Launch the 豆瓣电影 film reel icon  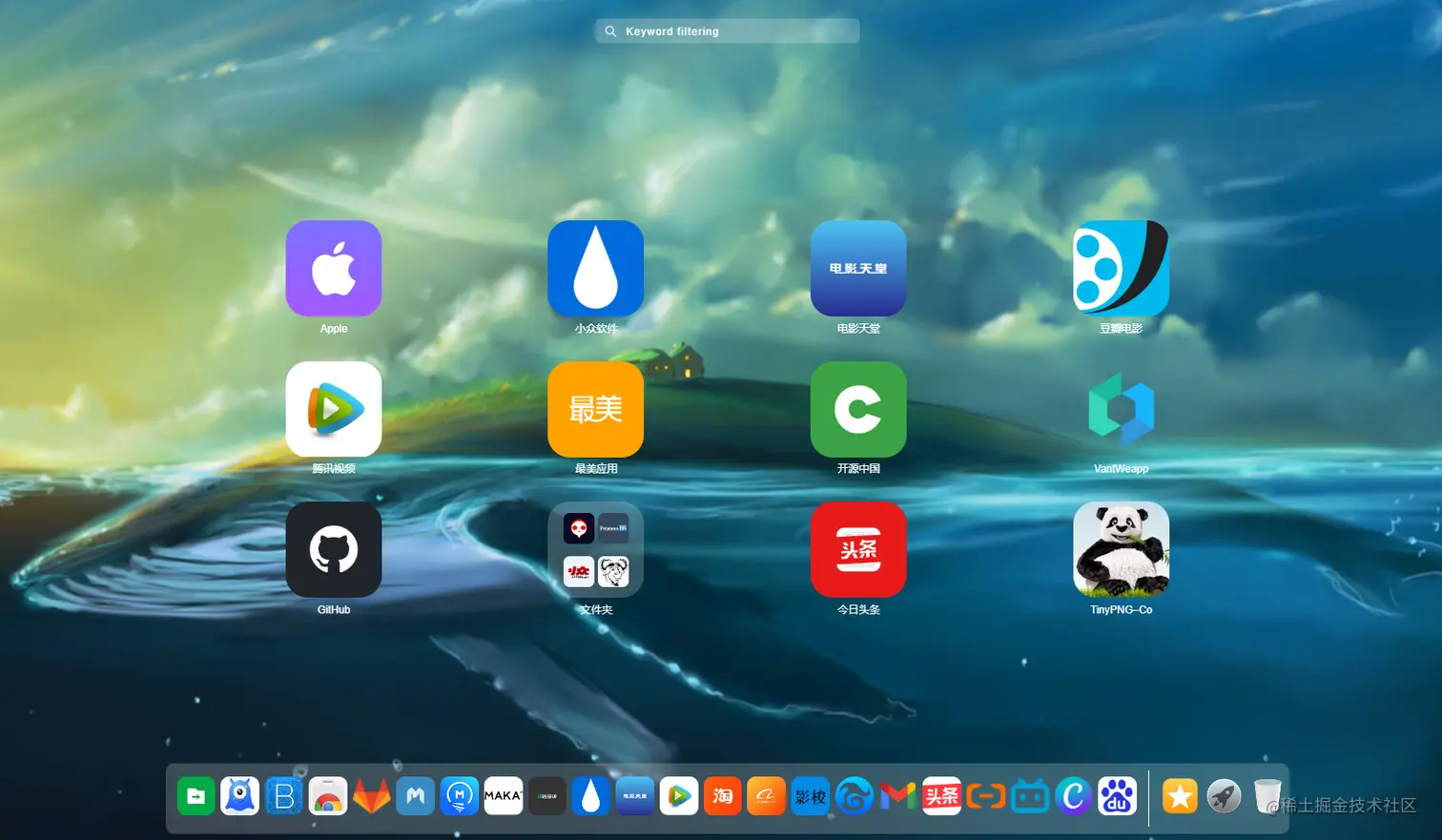[1122, 268]
